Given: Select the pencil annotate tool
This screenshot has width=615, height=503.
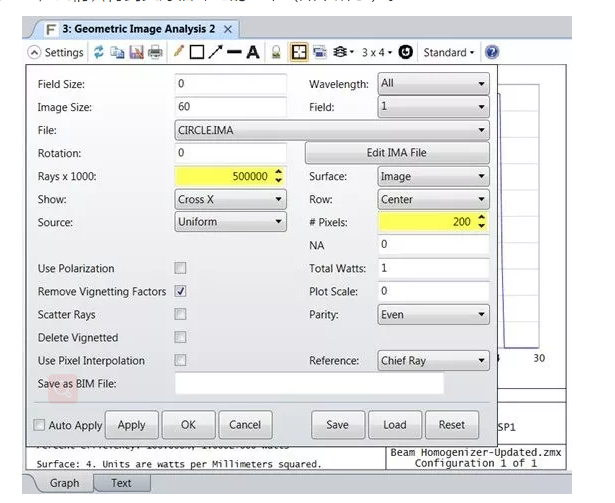Looking at the screenshot, I should 179,51.
